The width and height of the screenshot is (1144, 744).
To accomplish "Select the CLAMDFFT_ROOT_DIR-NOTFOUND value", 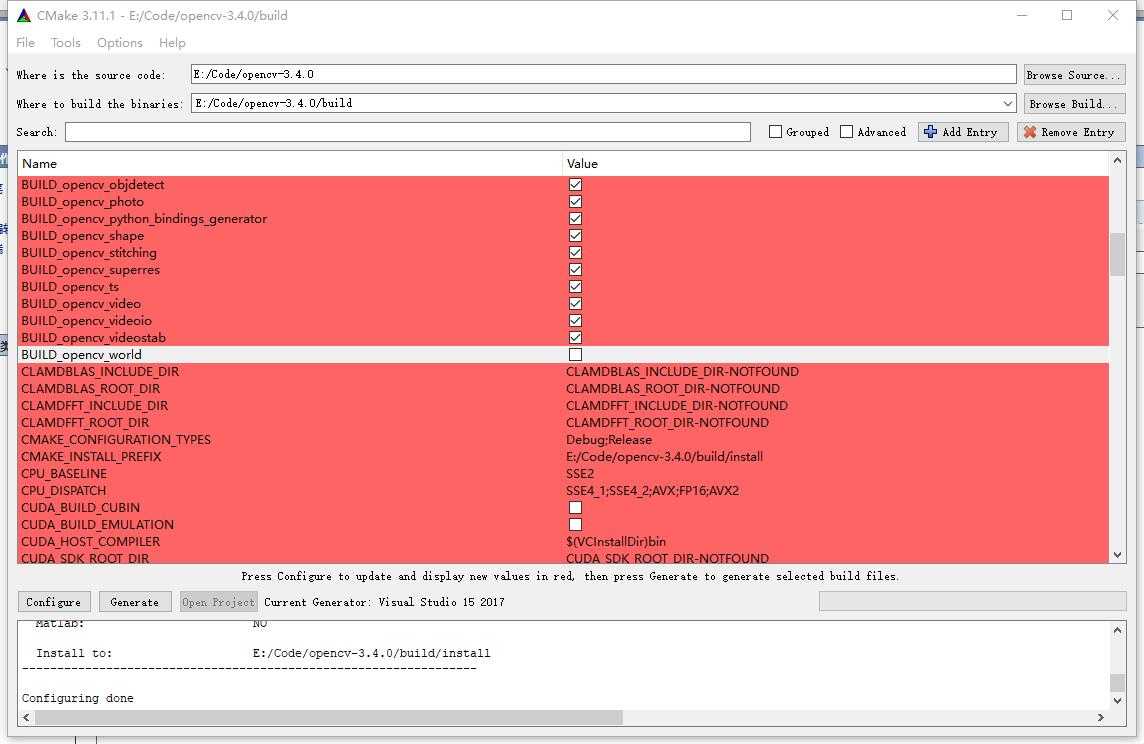I will click(x=667, y=423).
